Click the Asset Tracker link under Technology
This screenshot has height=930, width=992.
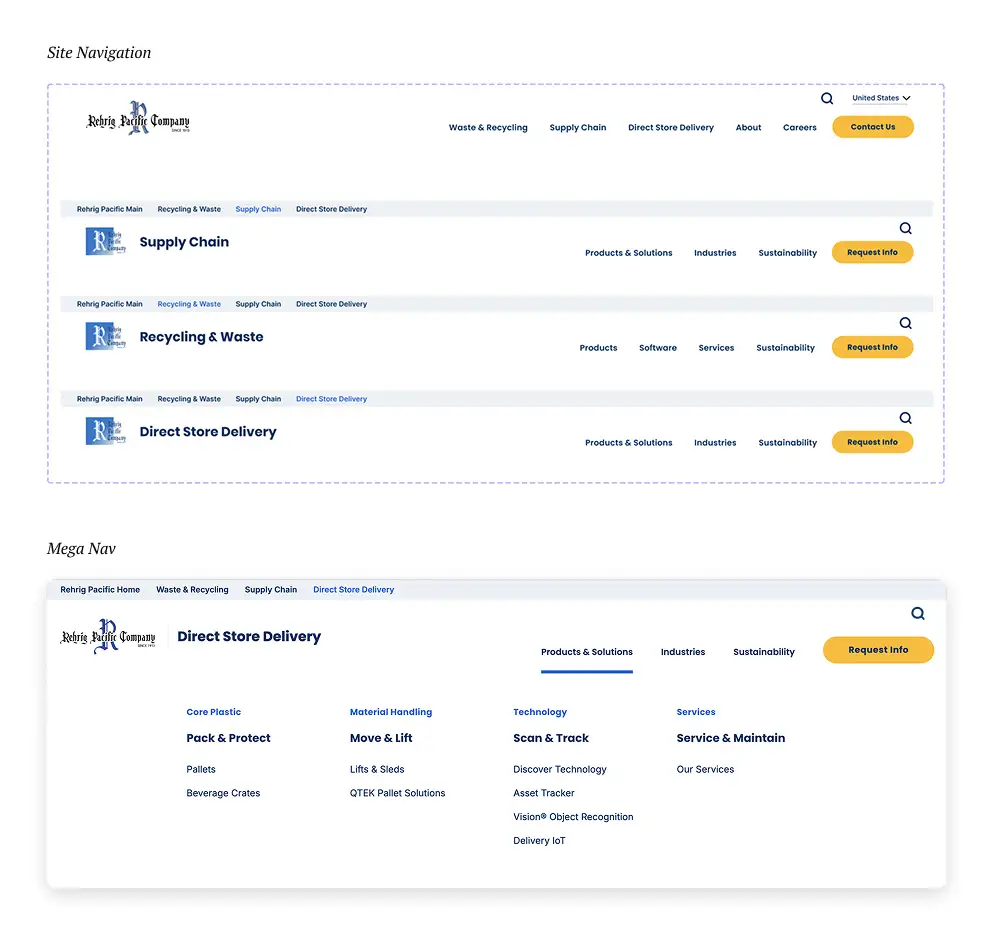[x=543, y=793]
